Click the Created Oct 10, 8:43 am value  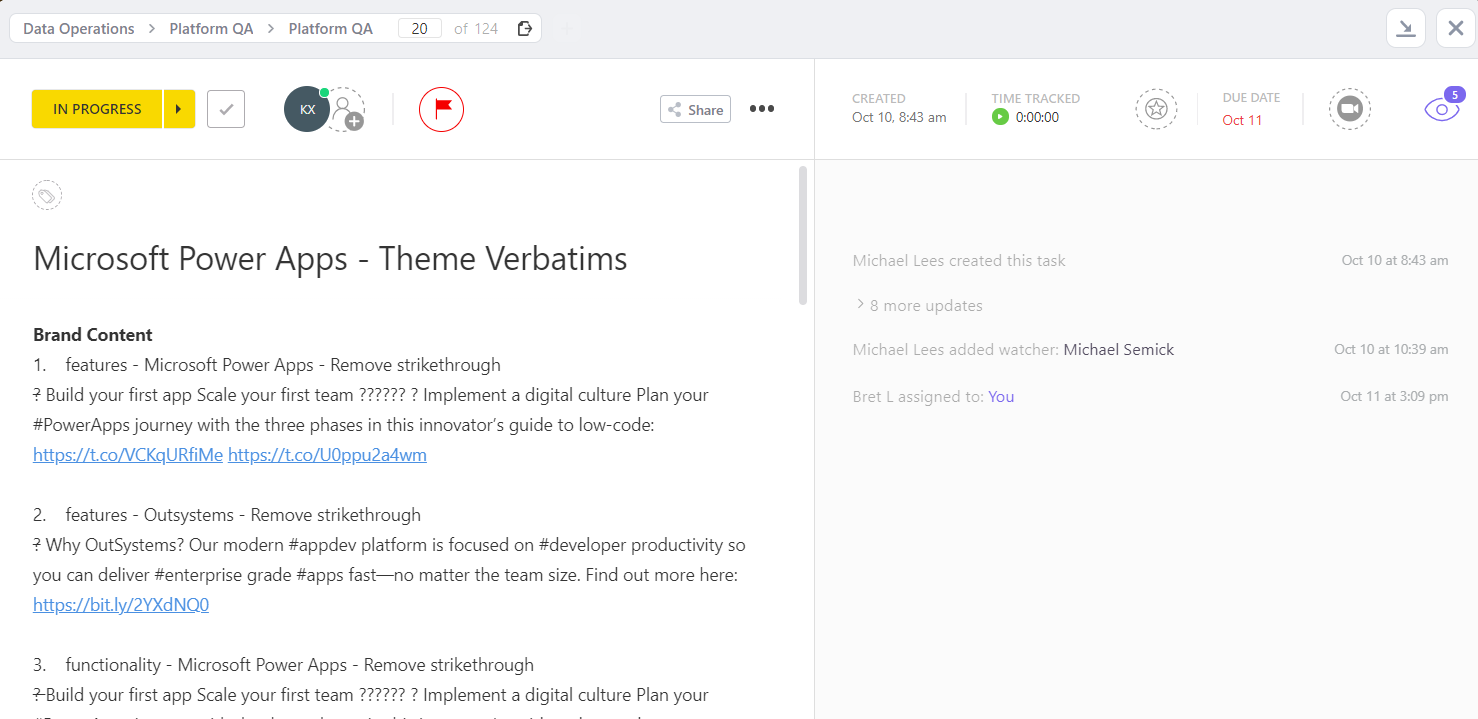[899, 117]
